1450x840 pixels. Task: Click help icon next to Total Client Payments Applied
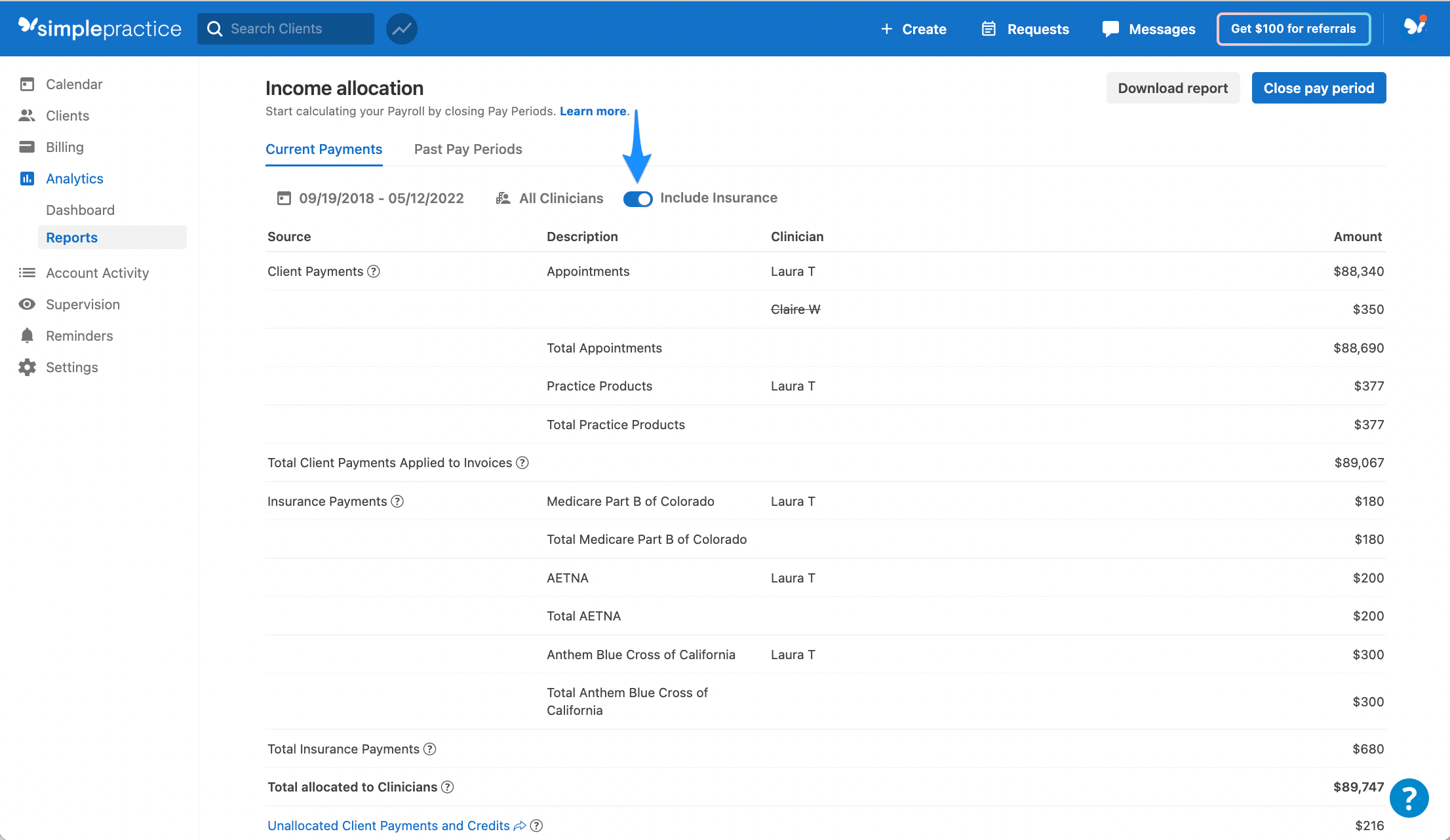[x=522, y=463]
